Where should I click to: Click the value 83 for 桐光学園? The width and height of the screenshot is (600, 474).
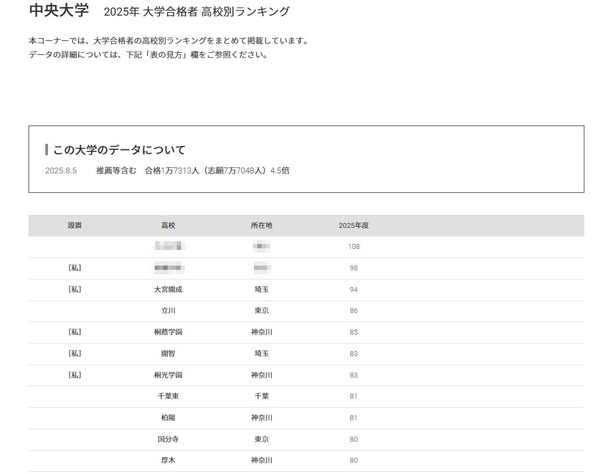(354, 375)
